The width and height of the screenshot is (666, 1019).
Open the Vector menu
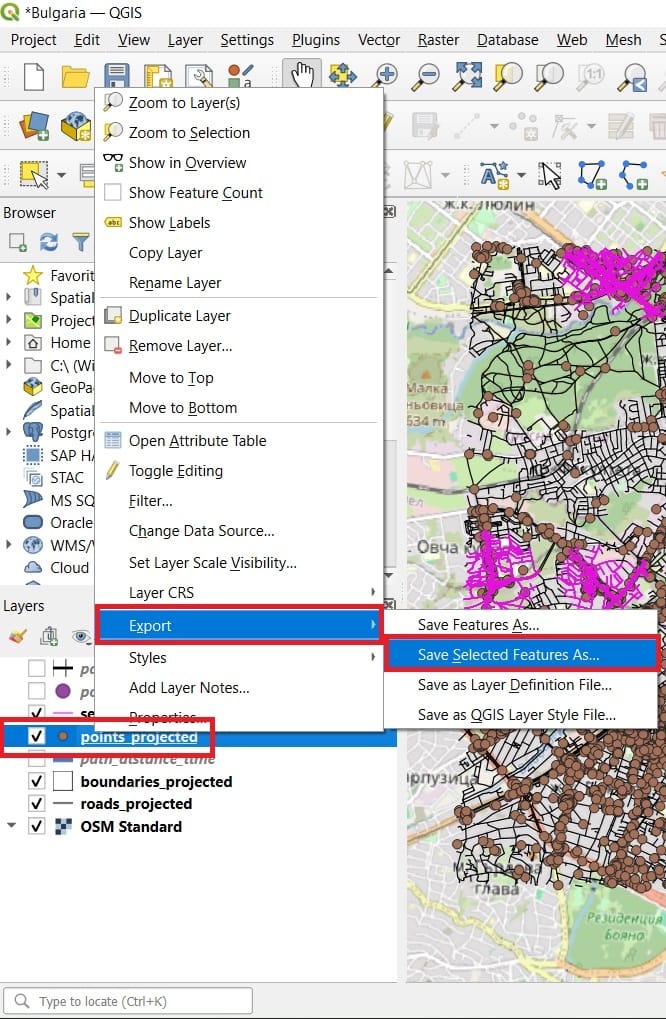click(x=379, y=40)
